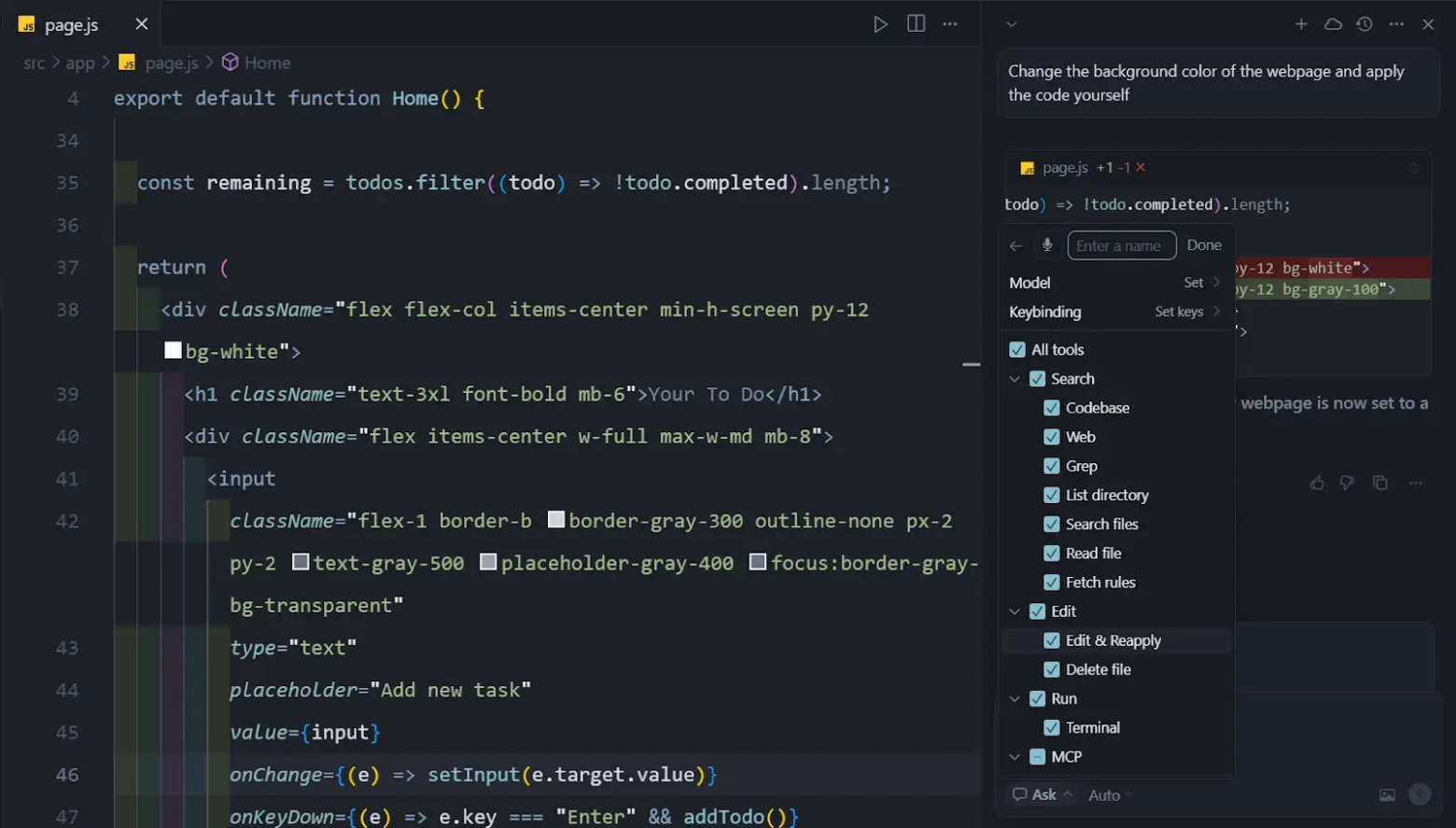Click the Done button

1204,245
